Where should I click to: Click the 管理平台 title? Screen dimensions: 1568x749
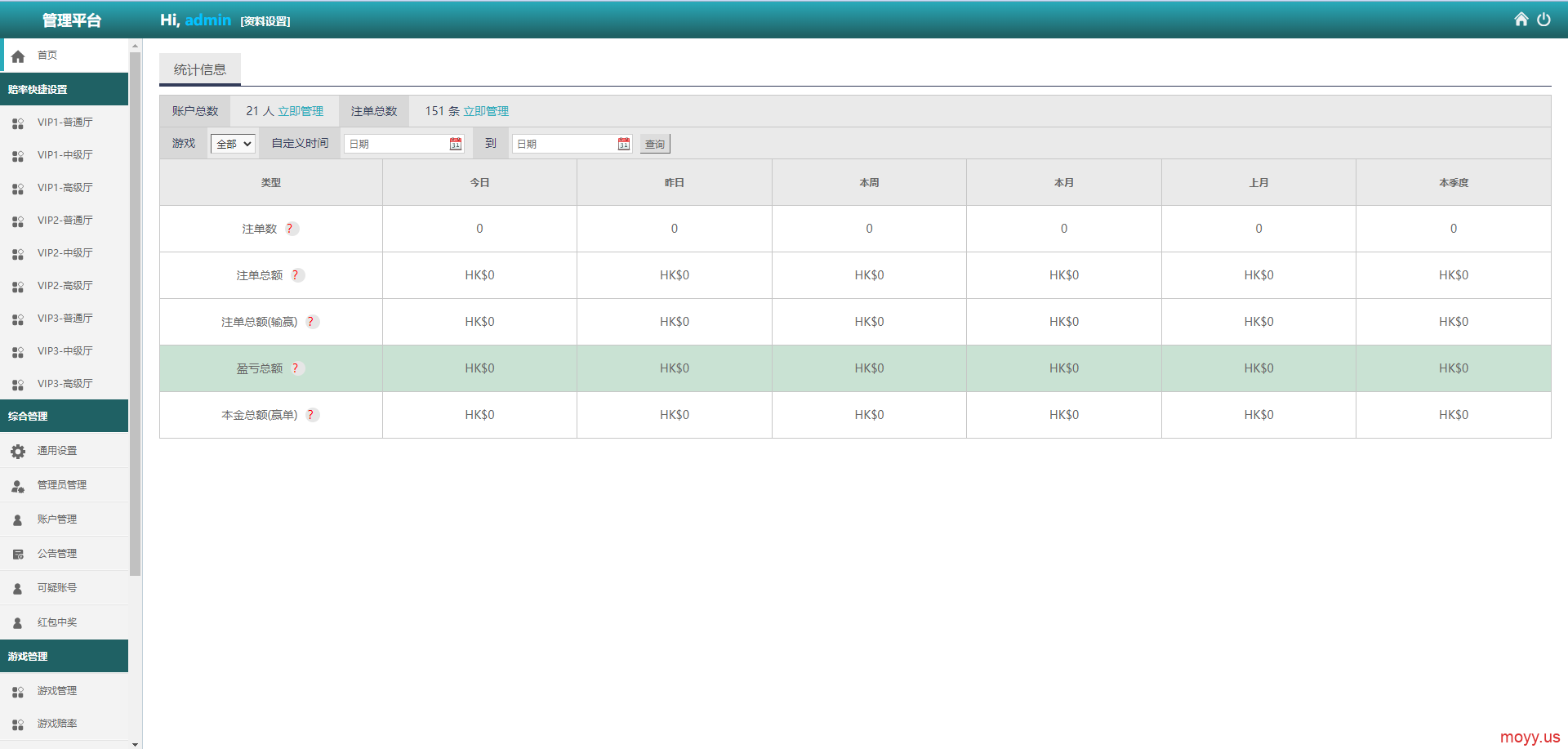point(72,20)
